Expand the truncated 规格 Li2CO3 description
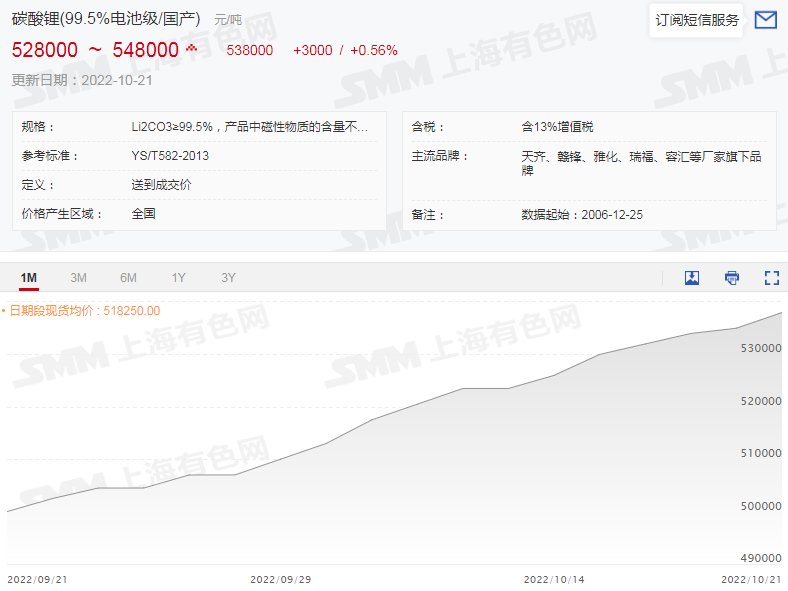The width and height of the screenshot is (788, 591). coord(250,127)
